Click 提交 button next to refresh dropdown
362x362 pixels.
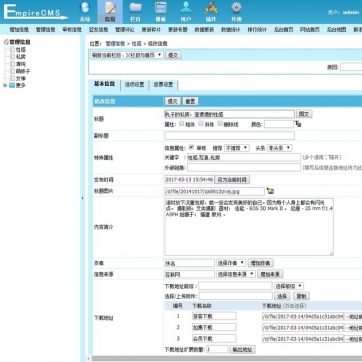[173, 55]
